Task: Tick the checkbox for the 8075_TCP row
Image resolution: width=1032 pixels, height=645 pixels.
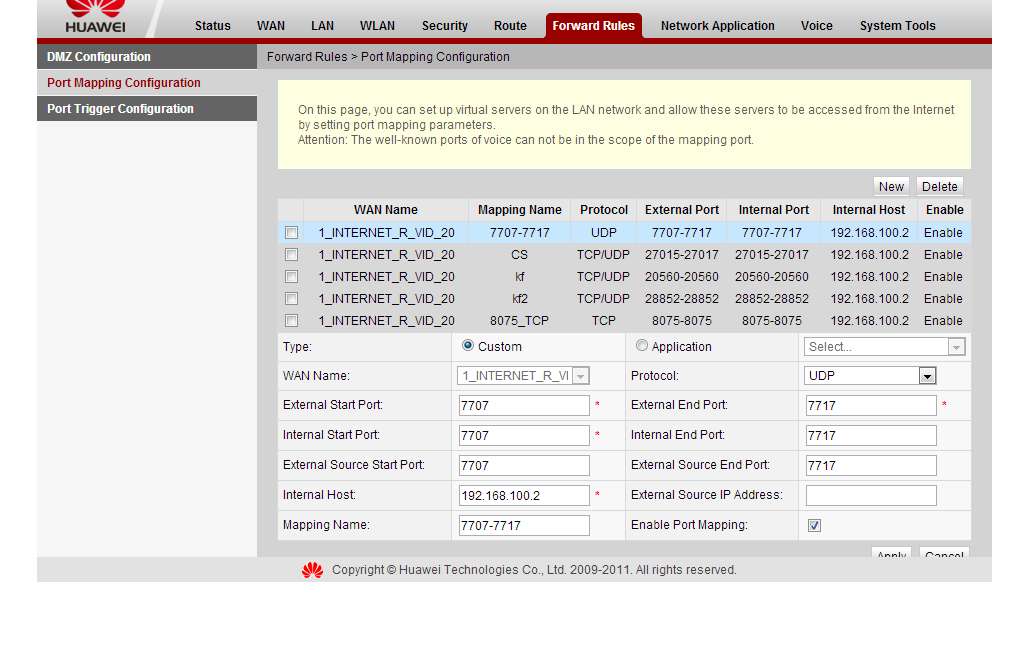Action: pos(291,321)
